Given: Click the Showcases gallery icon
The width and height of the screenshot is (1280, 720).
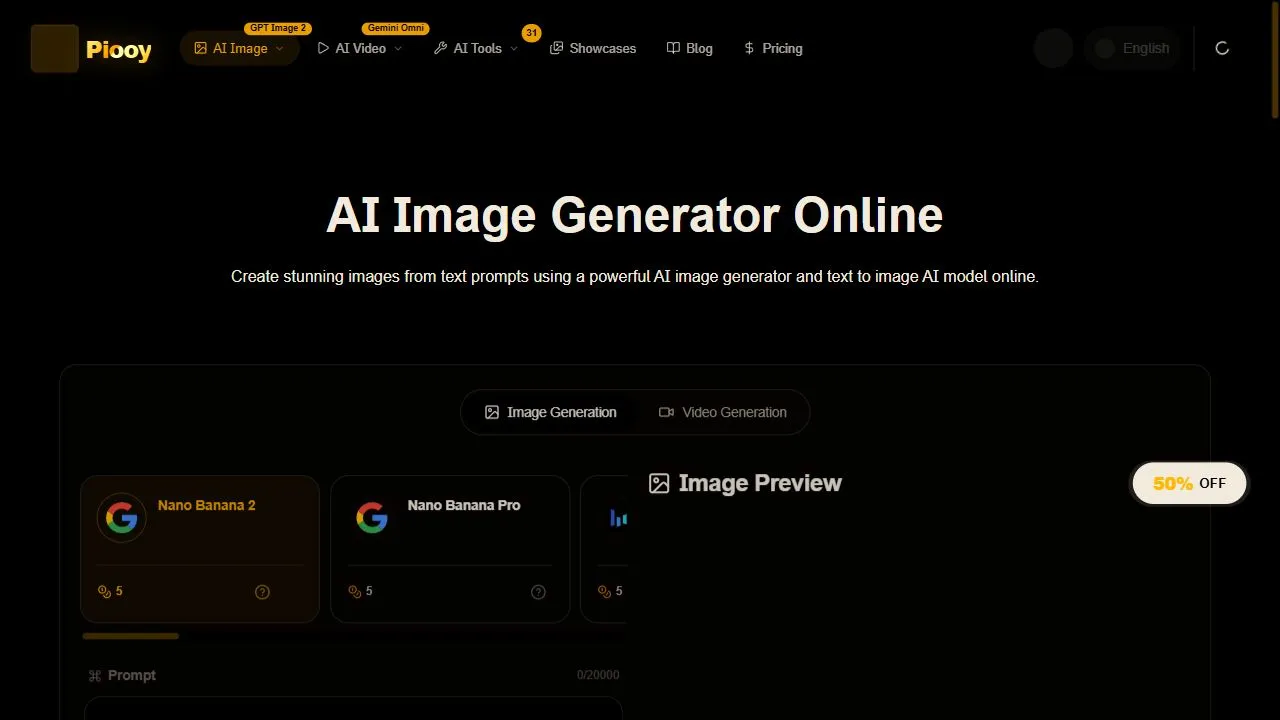Looking at the screenshot, I should click(557, 48).
